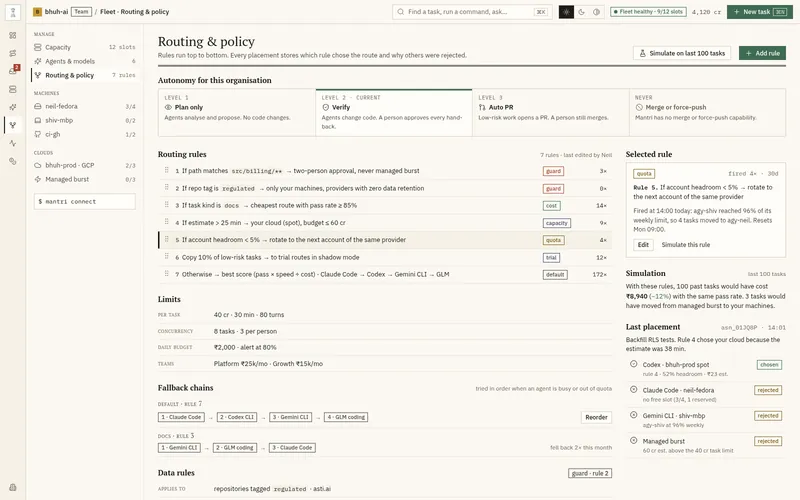Click Simulate this rule link
The width and height of the screenshot is (800, 500).
(686, 244)
